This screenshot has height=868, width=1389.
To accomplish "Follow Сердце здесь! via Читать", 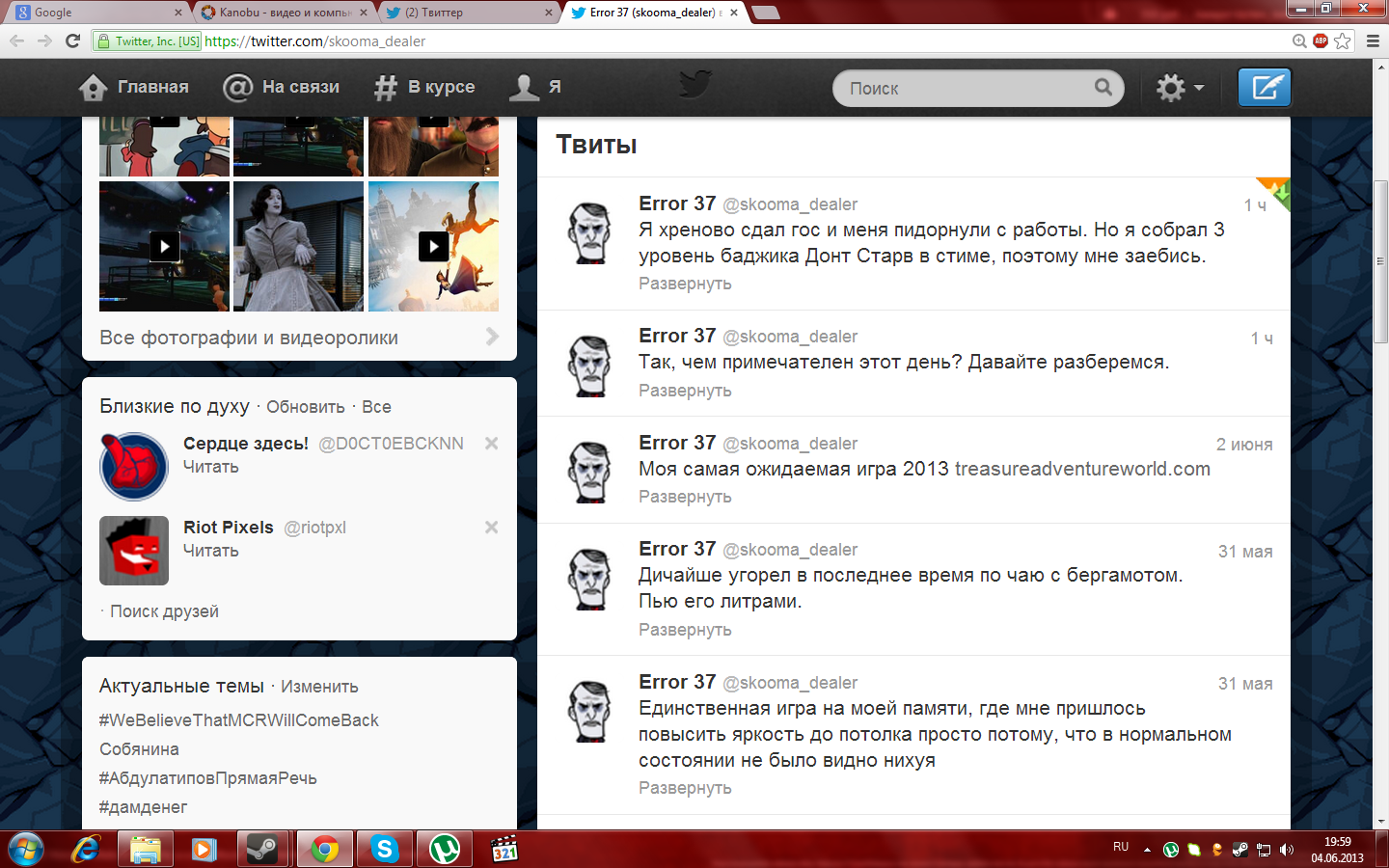I will pyautogui.click(x=211, y=467).
